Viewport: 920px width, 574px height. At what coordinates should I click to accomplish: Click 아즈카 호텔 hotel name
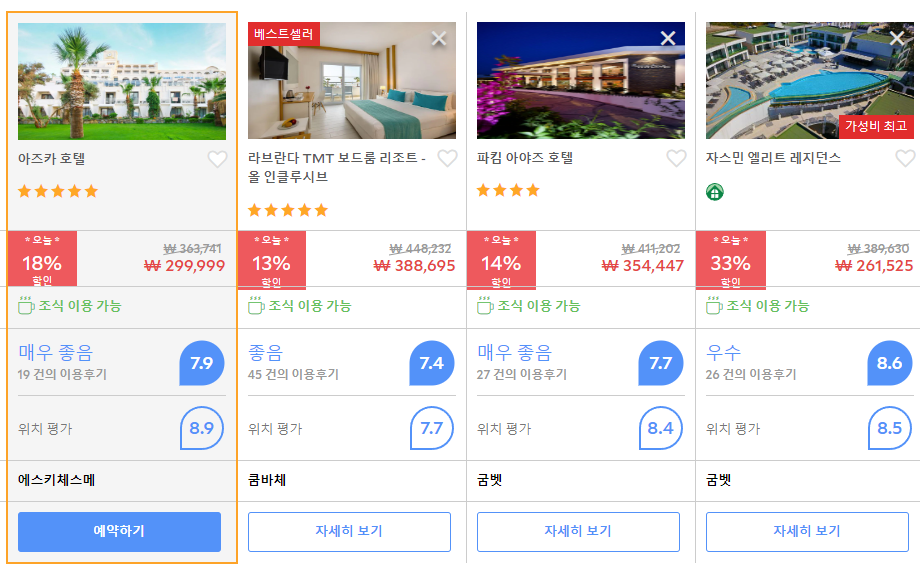pyautogui.click(x=52, y=158)
